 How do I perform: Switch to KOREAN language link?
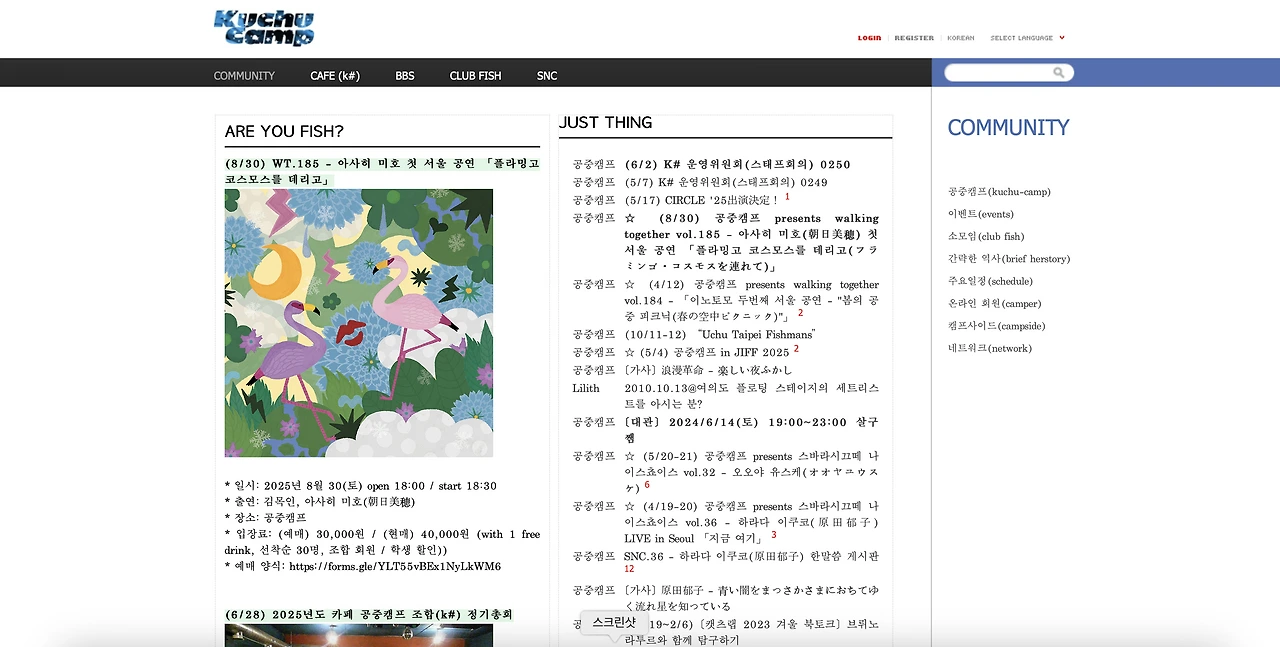(x=961, y=38)
